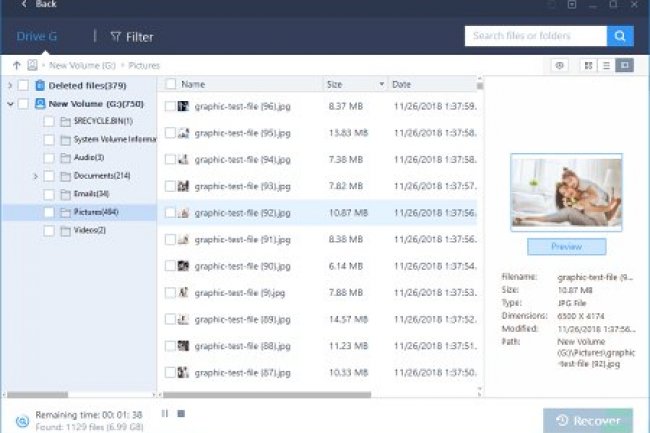Tick the Pictures(494) folder checkbox
650x433 pixels.
[49, 212]
